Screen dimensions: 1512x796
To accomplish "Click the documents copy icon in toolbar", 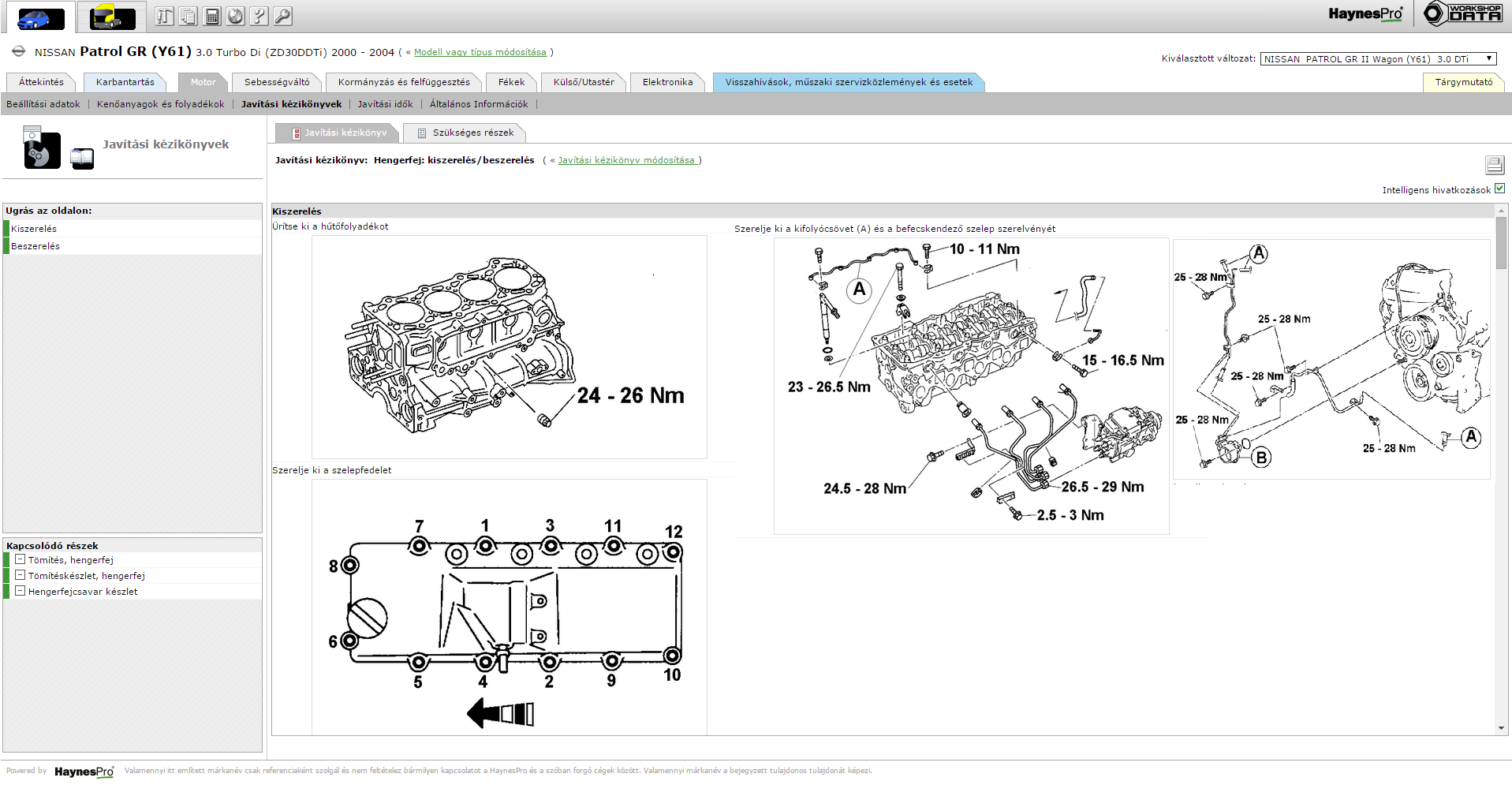I will pyautogui.click(x=188, y=16).
